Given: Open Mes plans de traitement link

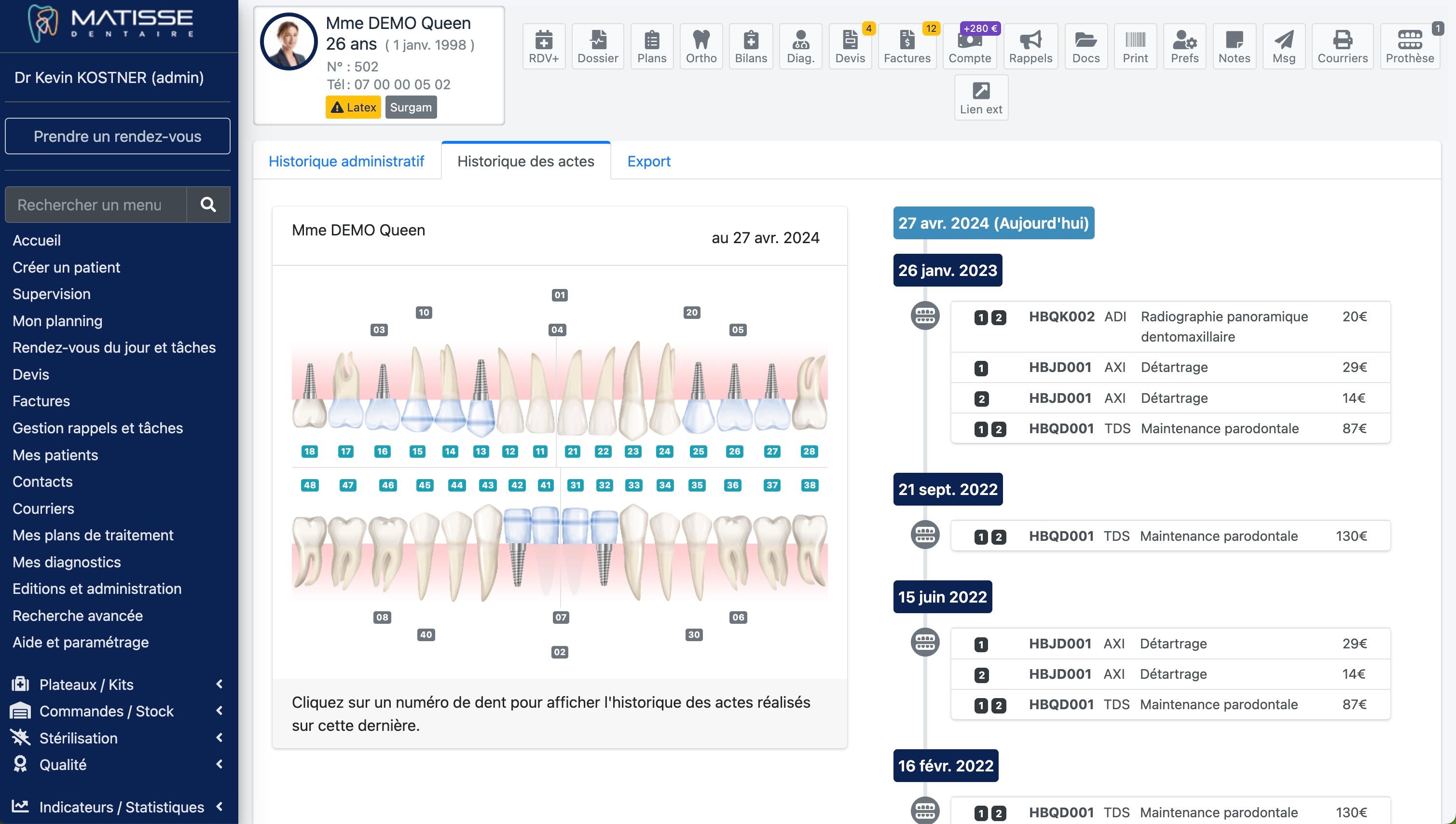Looking at the screenshot, I should click(93, 535).
